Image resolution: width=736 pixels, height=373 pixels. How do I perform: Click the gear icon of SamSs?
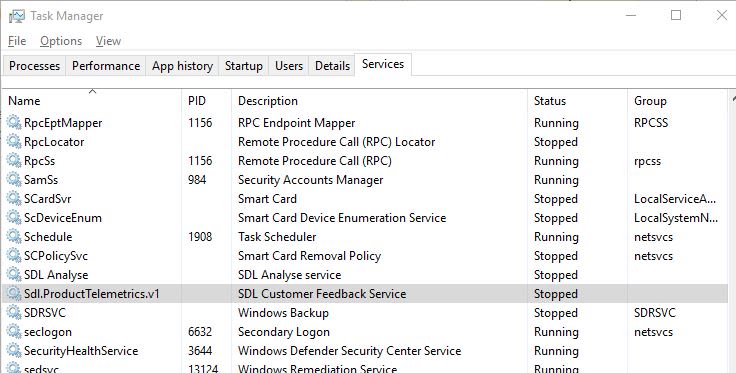(14, 180)
